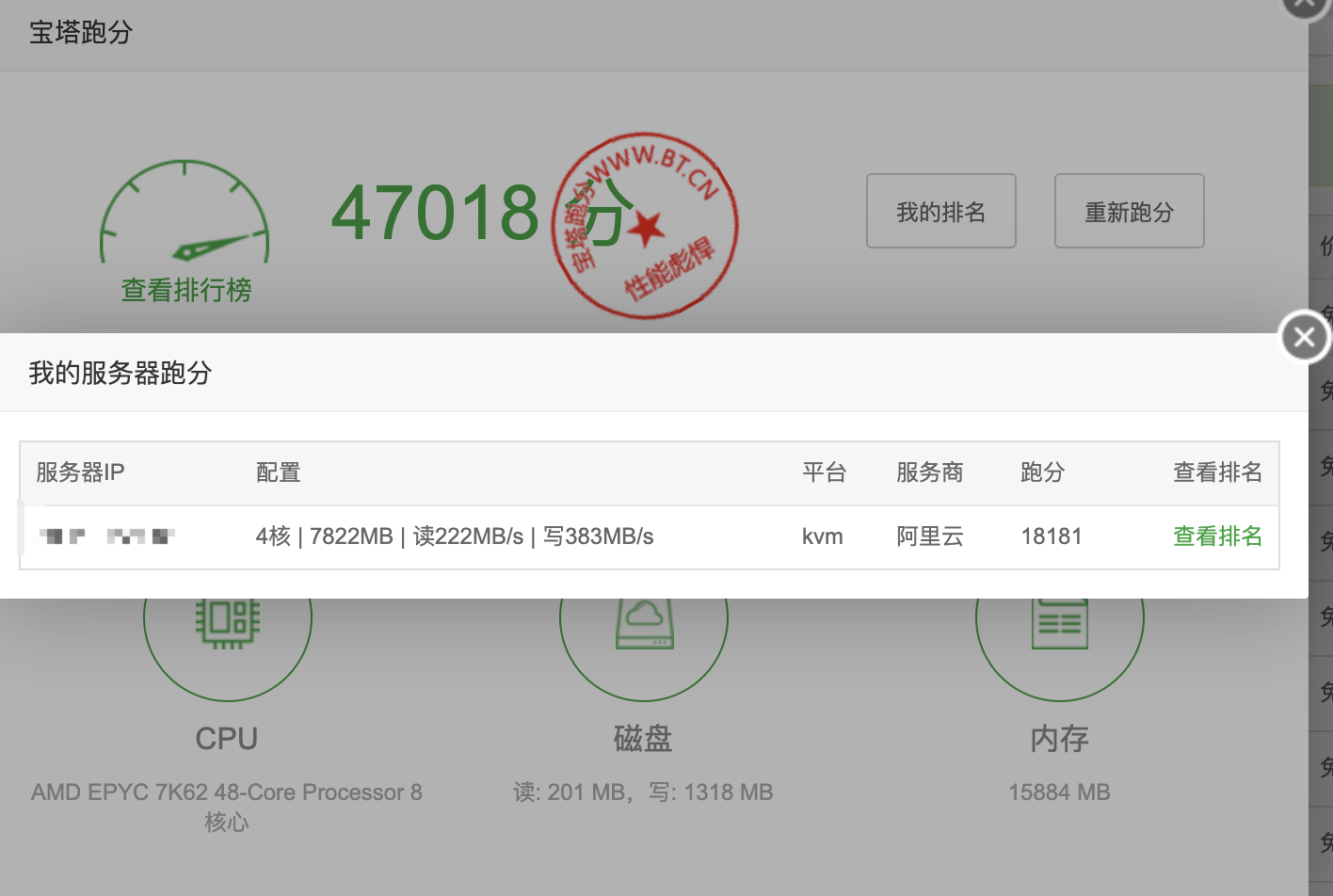
Task: Select the 配置 column header
Action: click(278, 472)
